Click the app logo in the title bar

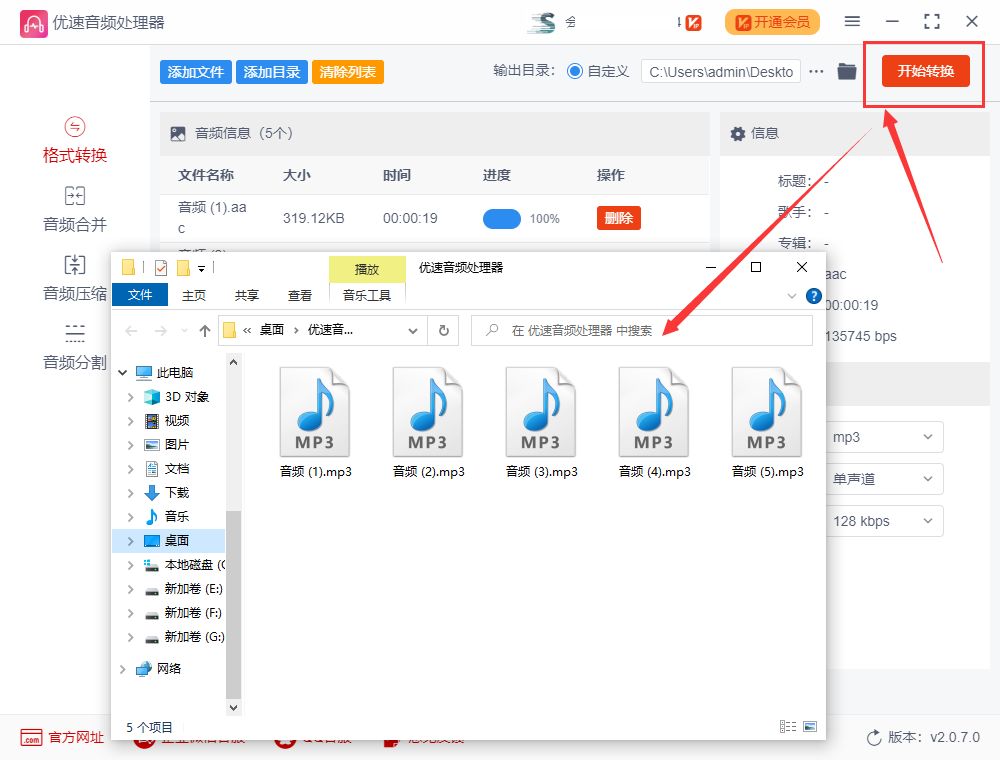click(x=33, y=21)
